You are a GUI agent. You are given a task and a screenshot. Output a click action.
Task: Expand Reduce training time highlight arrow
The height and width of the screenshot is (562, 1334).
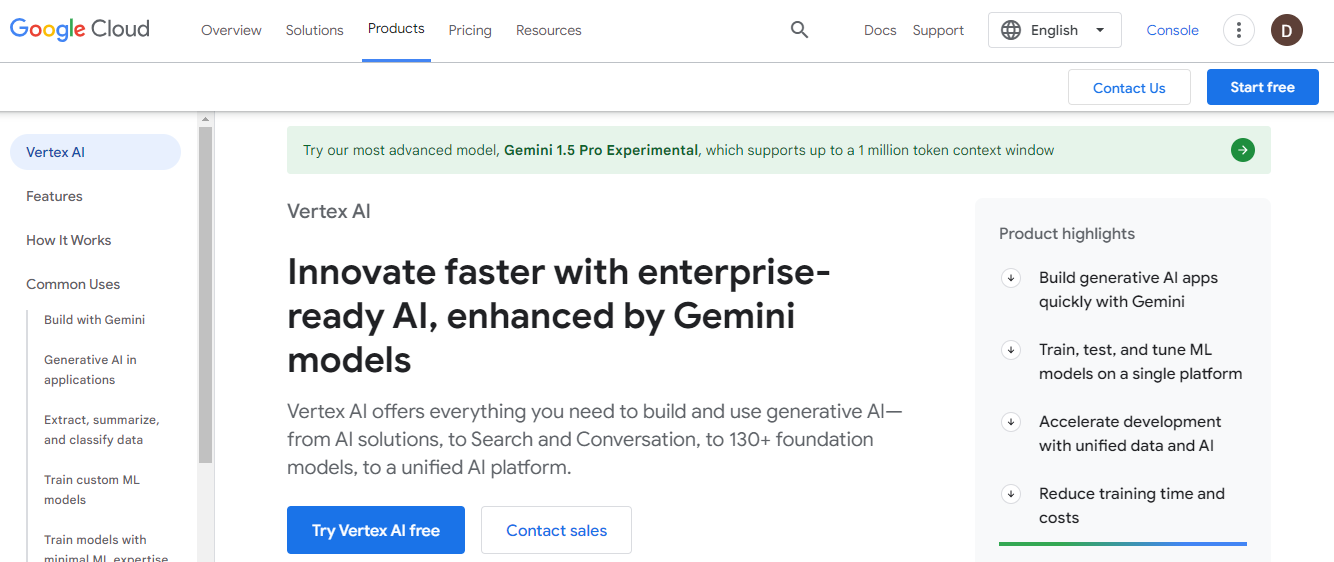point(1011,494)
